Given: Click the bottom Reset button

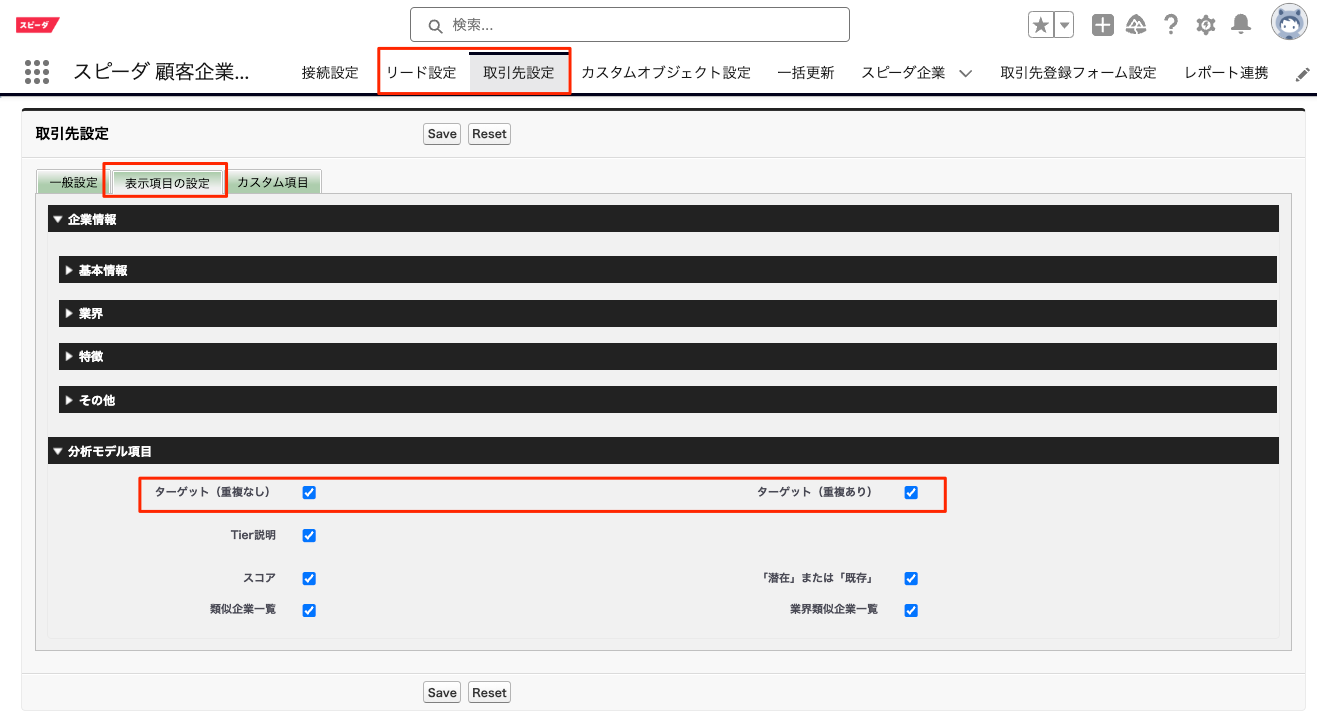Looking at the screenshot, I should [x=489, y=692].
